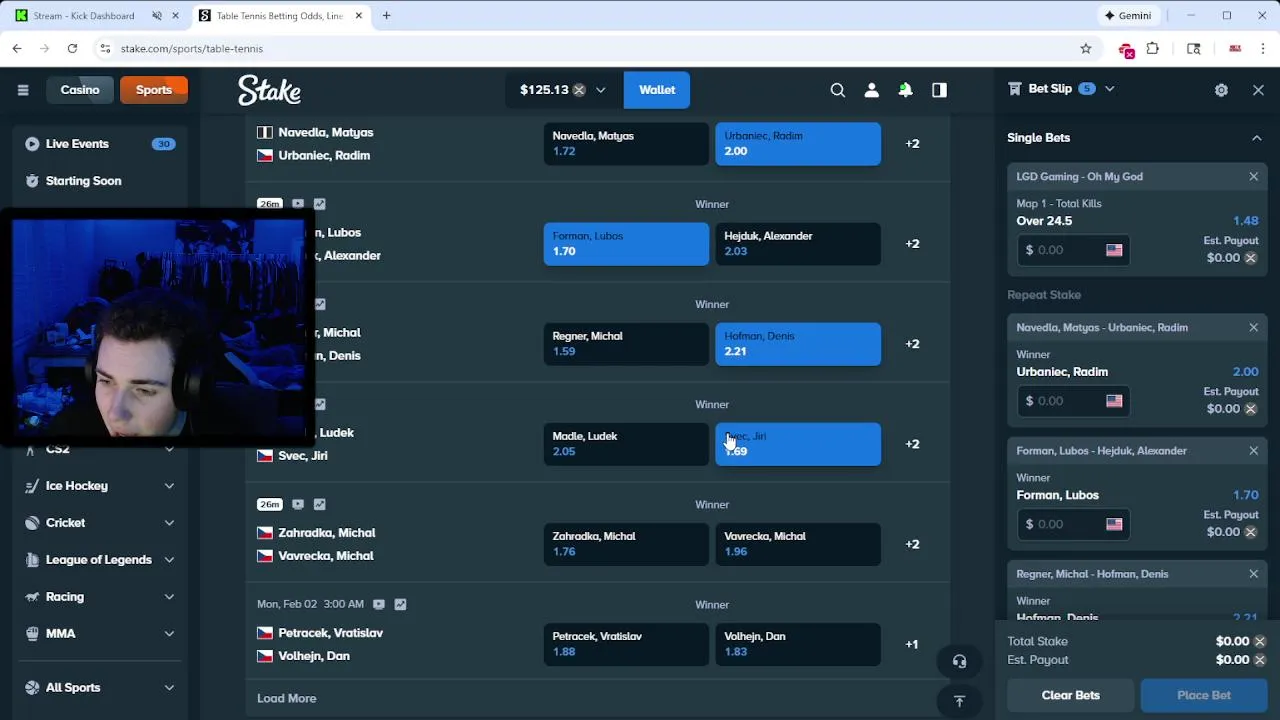Select Vavrecka, Michal odds 1.96
This screenshot has height=720, width=1280.
pos(798,544)
